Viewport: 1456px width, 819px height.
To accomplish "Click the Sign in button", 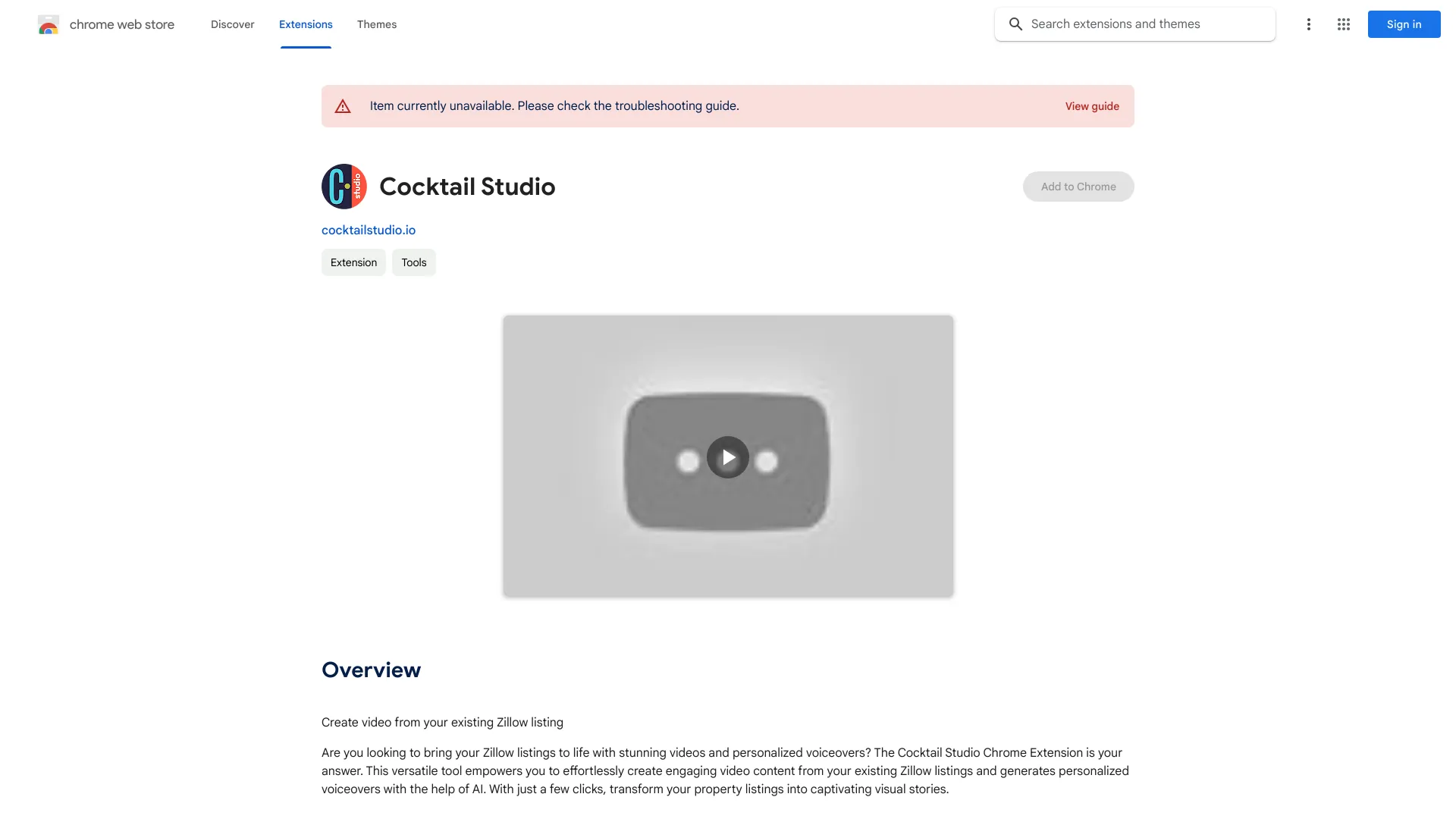I will pyautogui.click(x=1403, y=24).
